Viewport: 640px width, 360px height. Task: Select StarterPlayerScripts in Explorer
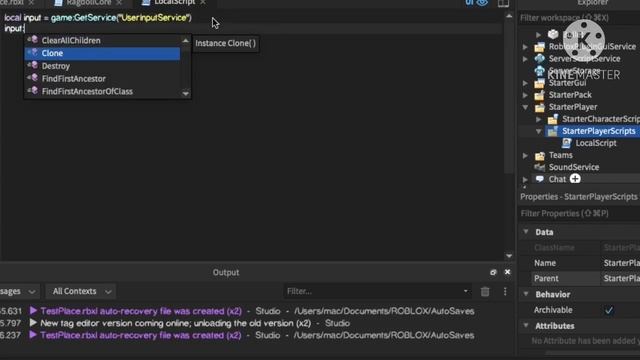[599, 131]
